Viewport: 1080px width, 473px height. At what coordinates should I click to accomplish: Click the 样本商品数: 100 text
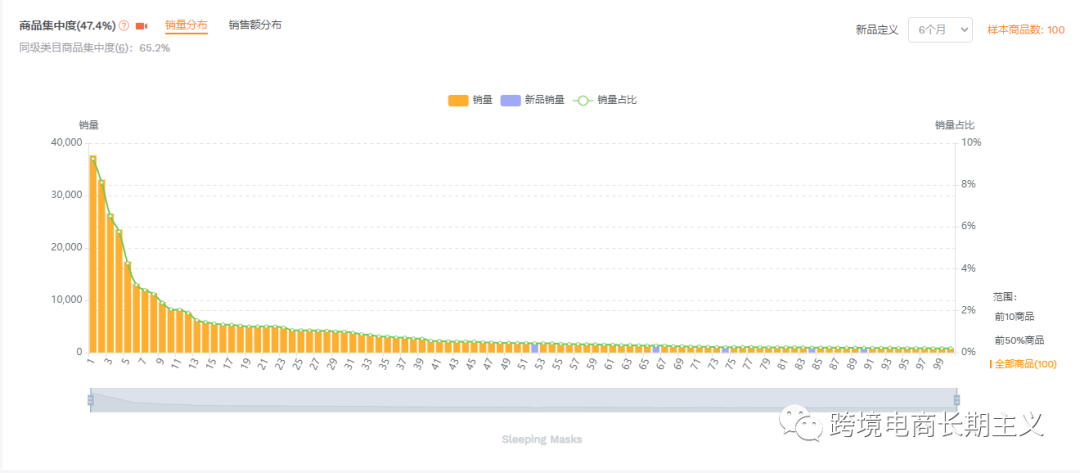click(x=1026, y=30)
